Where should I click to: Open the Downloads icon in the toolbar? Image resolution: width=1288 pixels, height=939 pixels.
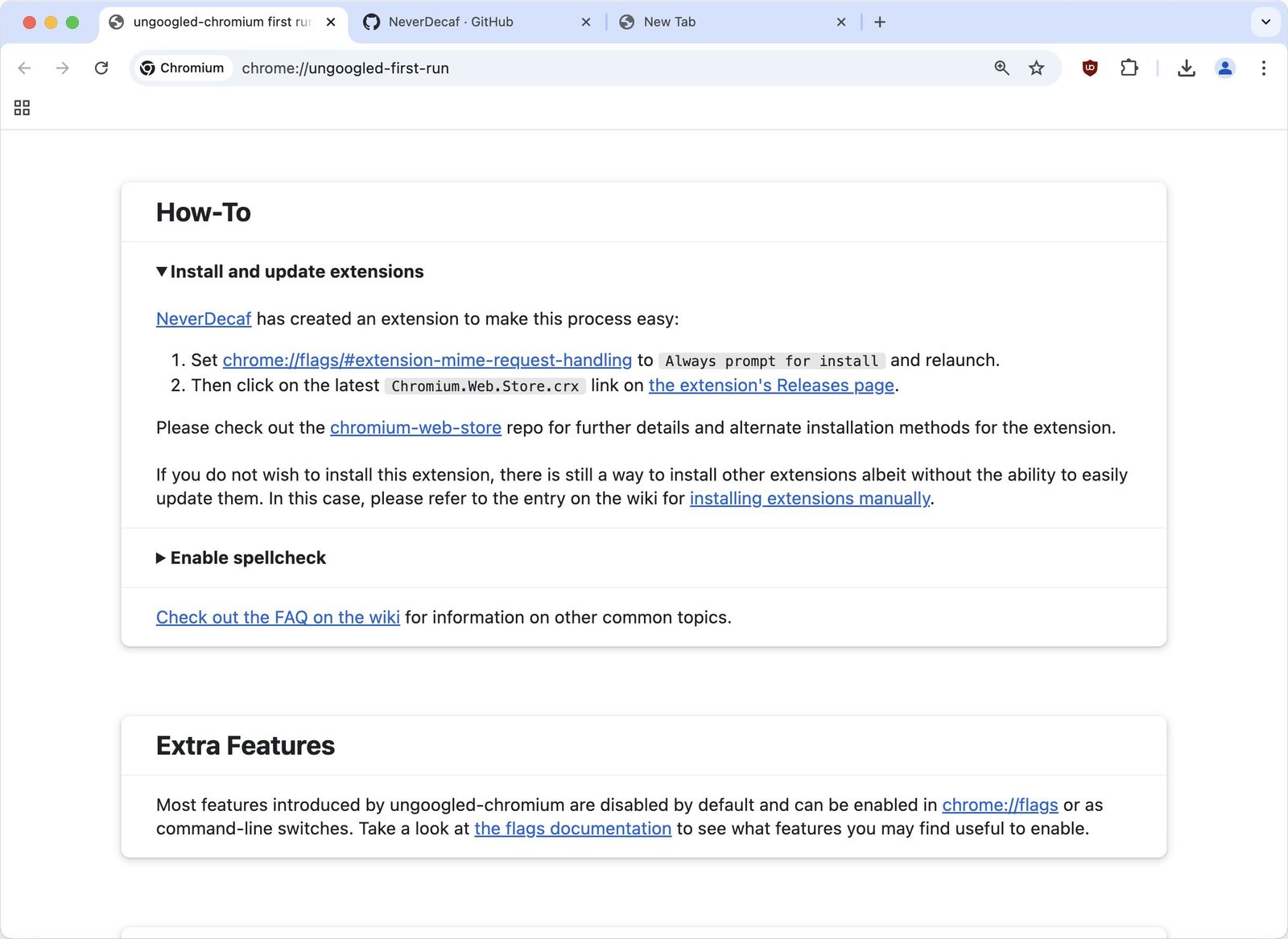pos(1186,68)
